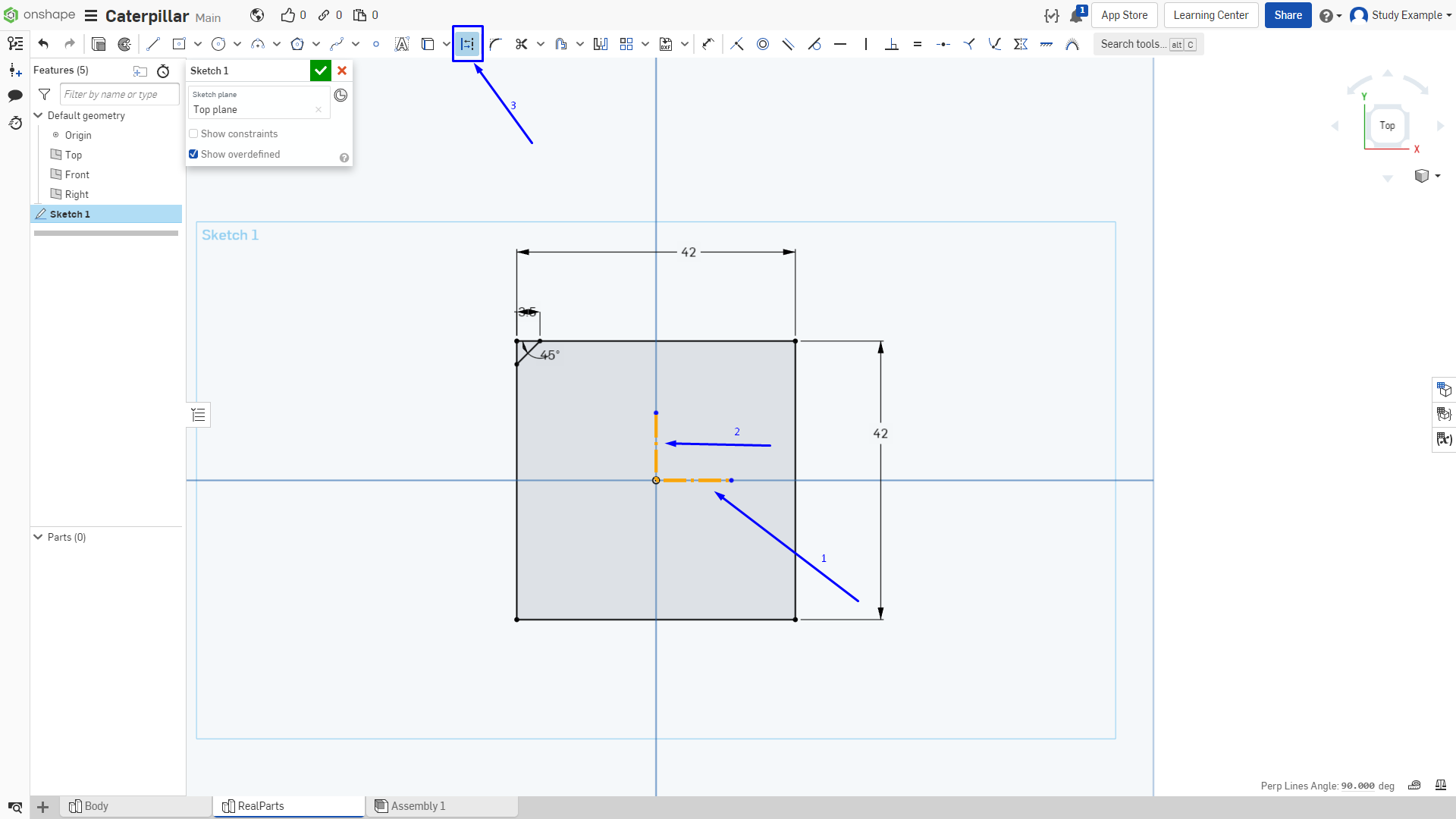The width and height of the screenshot is (1456, 819).
Task: Click the Filter by name field
Action: pyautogui.click(x=120, y=94)
